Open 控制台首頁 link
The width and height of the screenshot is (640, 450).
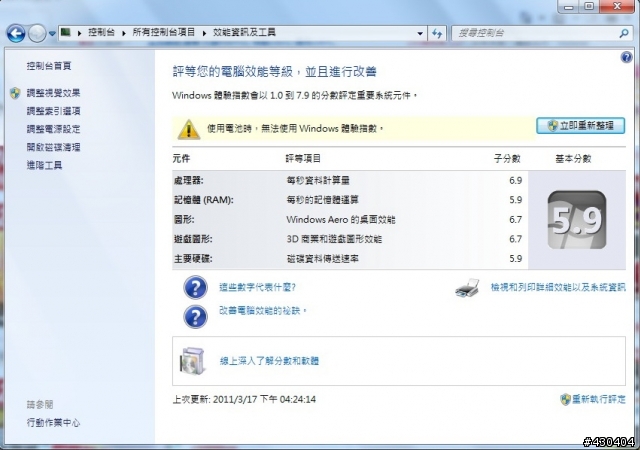coord(49,66)
